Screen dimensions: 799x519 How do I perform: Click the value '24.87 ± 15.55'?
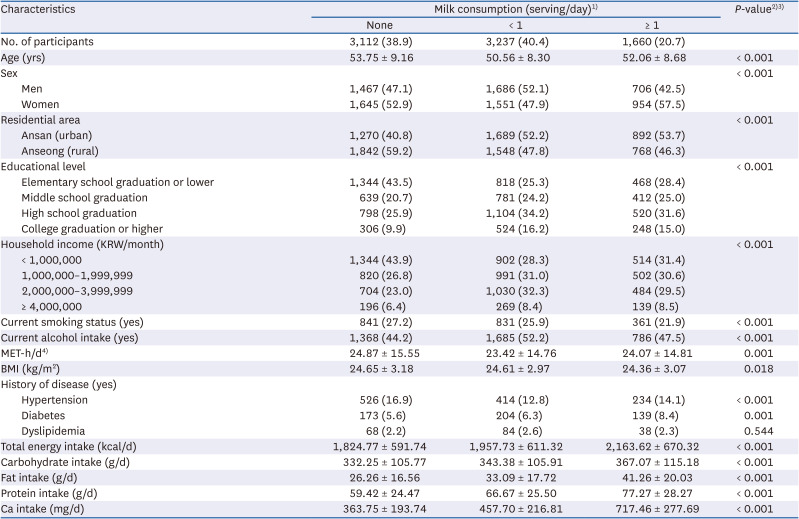385,353
